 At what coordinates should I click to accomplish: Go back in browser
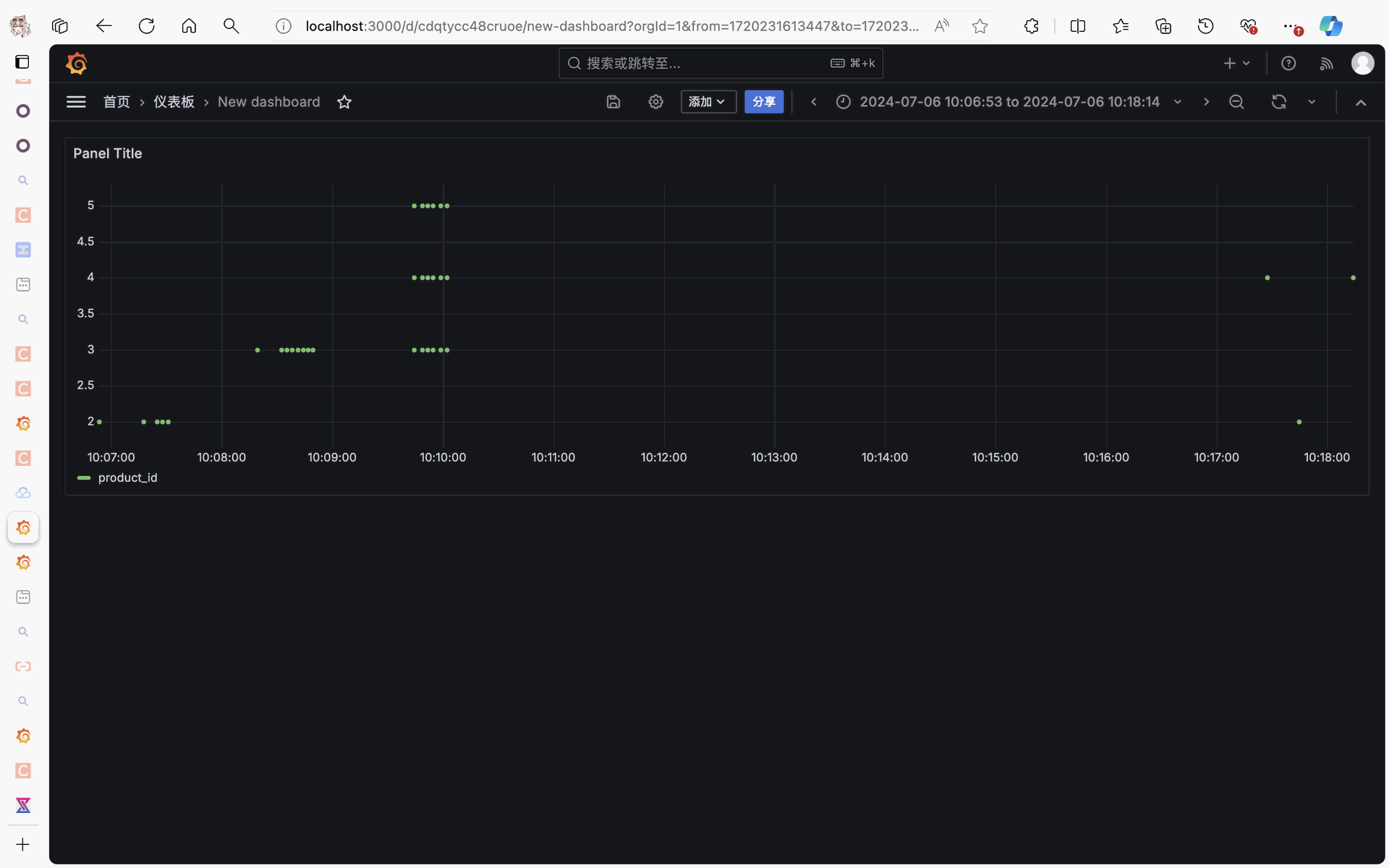[x=104, y=26]
